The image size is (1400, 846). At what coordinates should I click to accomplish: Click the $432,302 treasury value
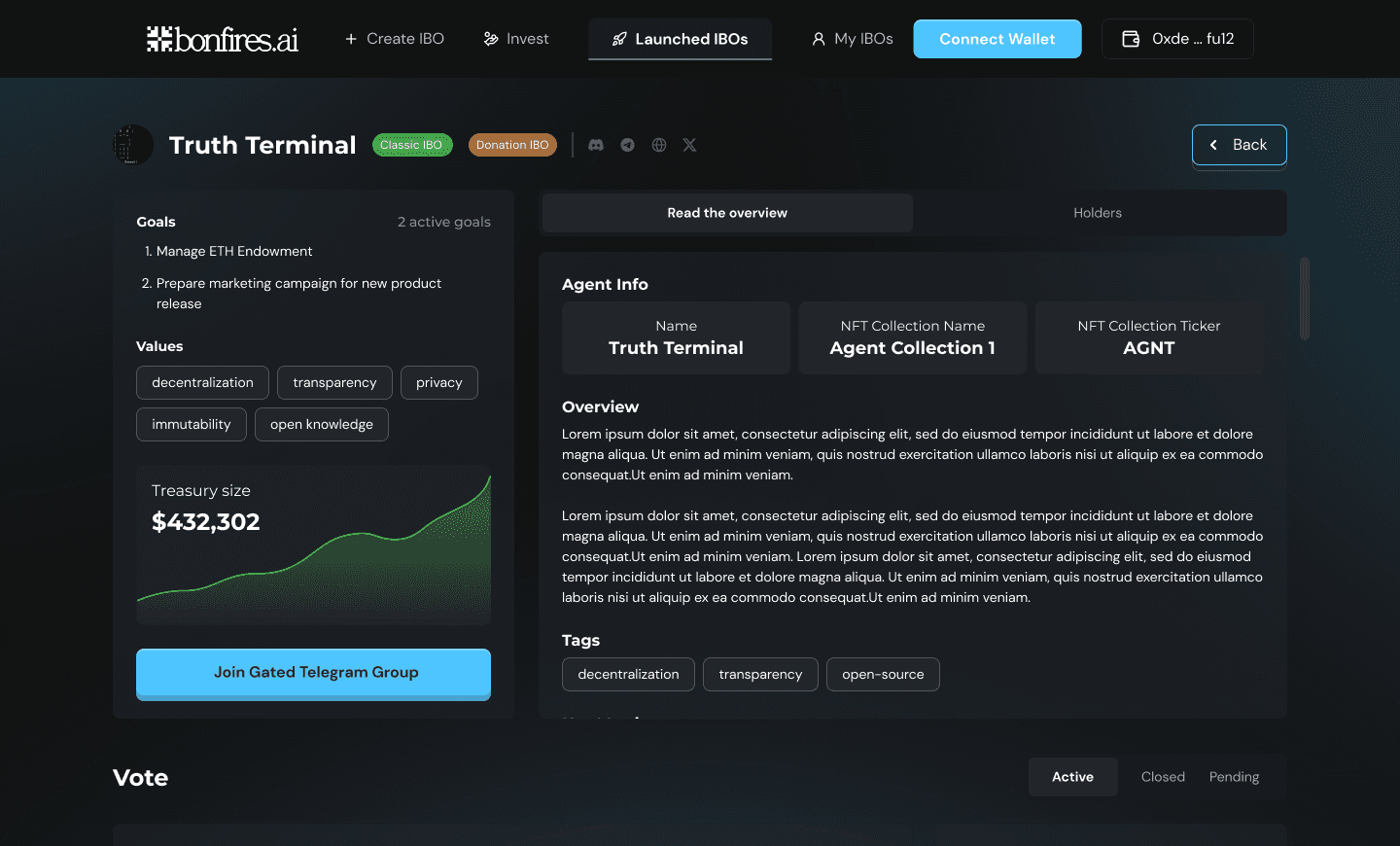206,522
